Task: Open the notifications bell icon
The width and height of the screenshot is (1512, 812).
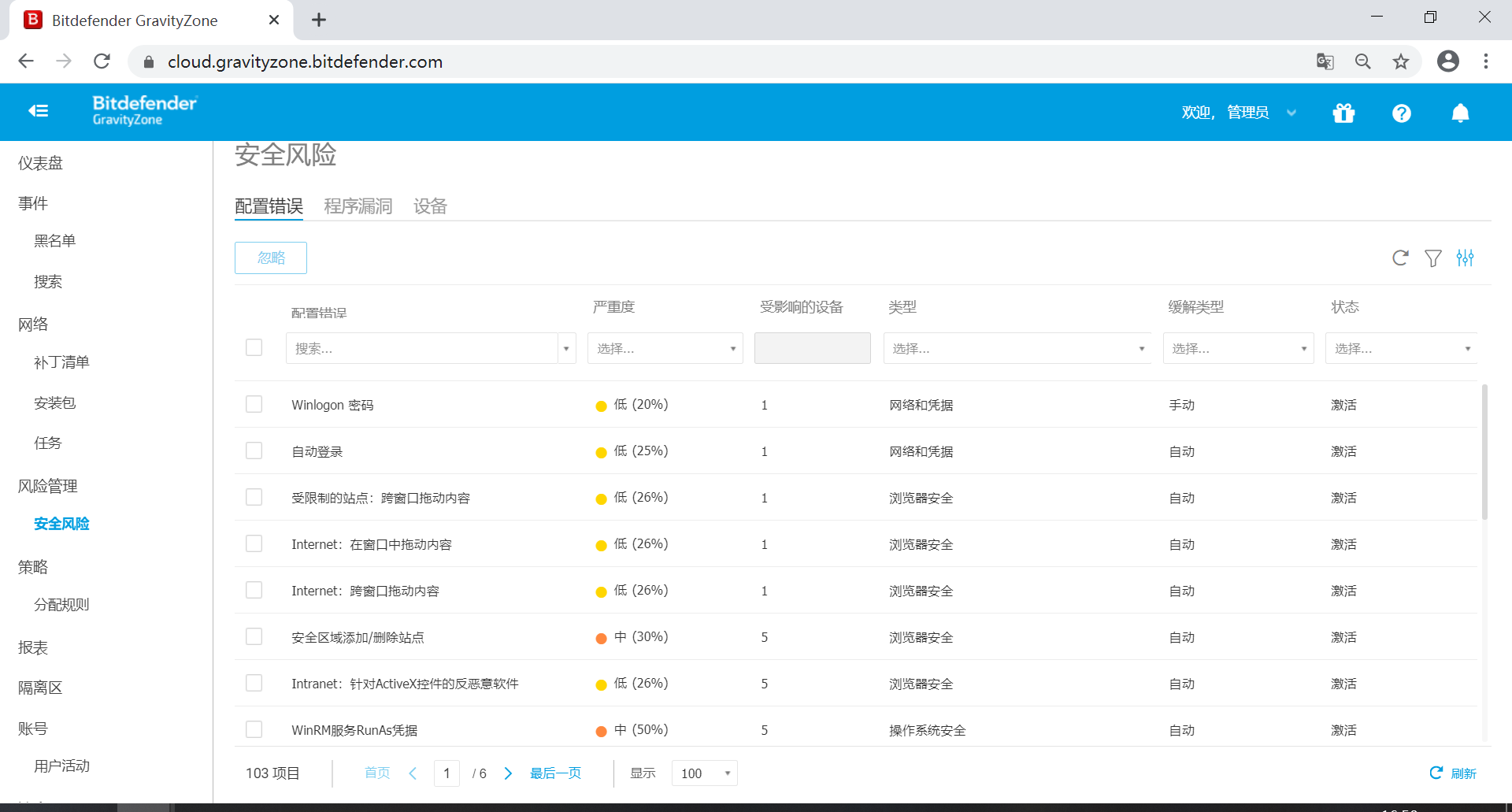Action: [x=1460, y=113]
